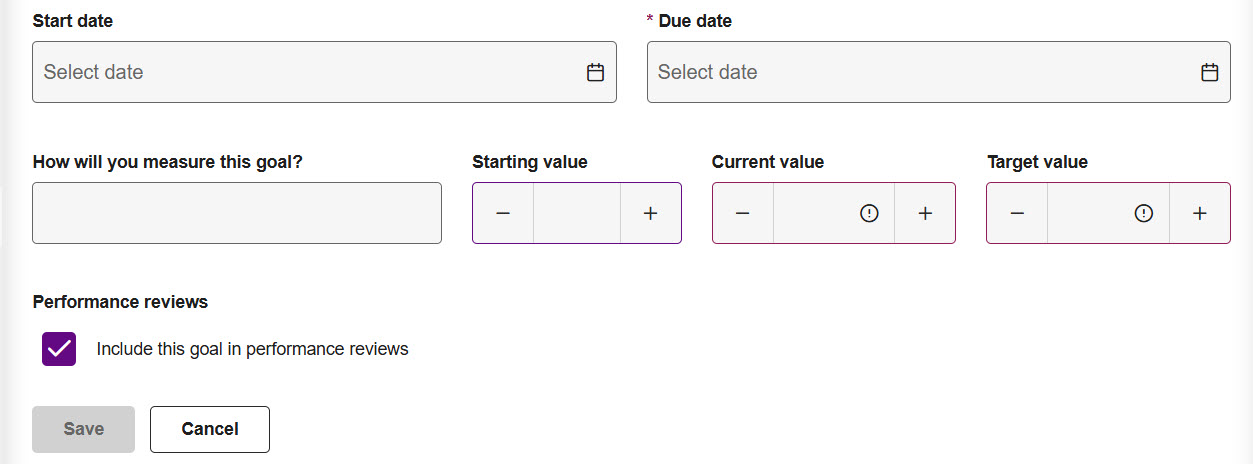Focus the Due date field
The width and height of the screenshot is (1253, 464).
coord(915,72)
